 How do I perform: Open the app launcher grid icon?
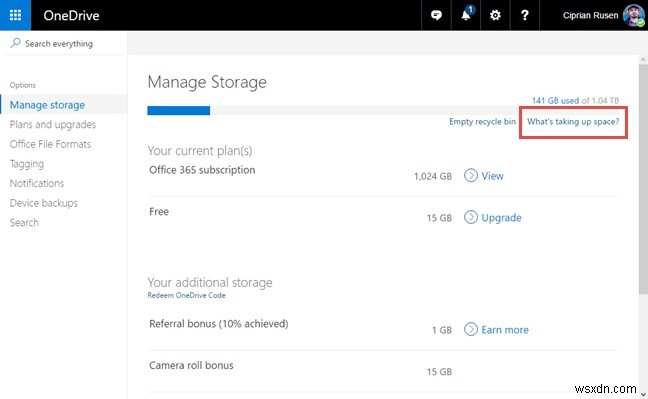point(15,15)
